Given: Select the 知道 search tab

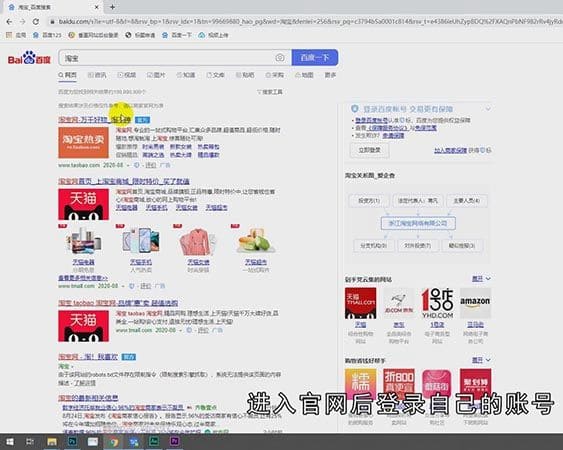Looking at the screenshot, I should [186, 75].
